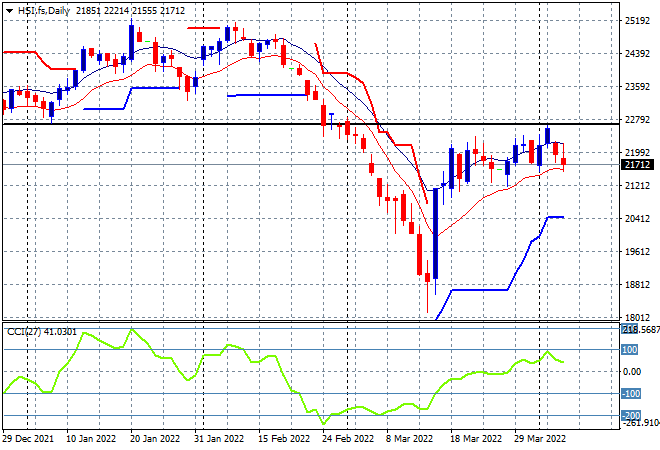Viewport: 660px width, 450px height.
Task: Click the CCI 0.00 level label
Action: 632,372
